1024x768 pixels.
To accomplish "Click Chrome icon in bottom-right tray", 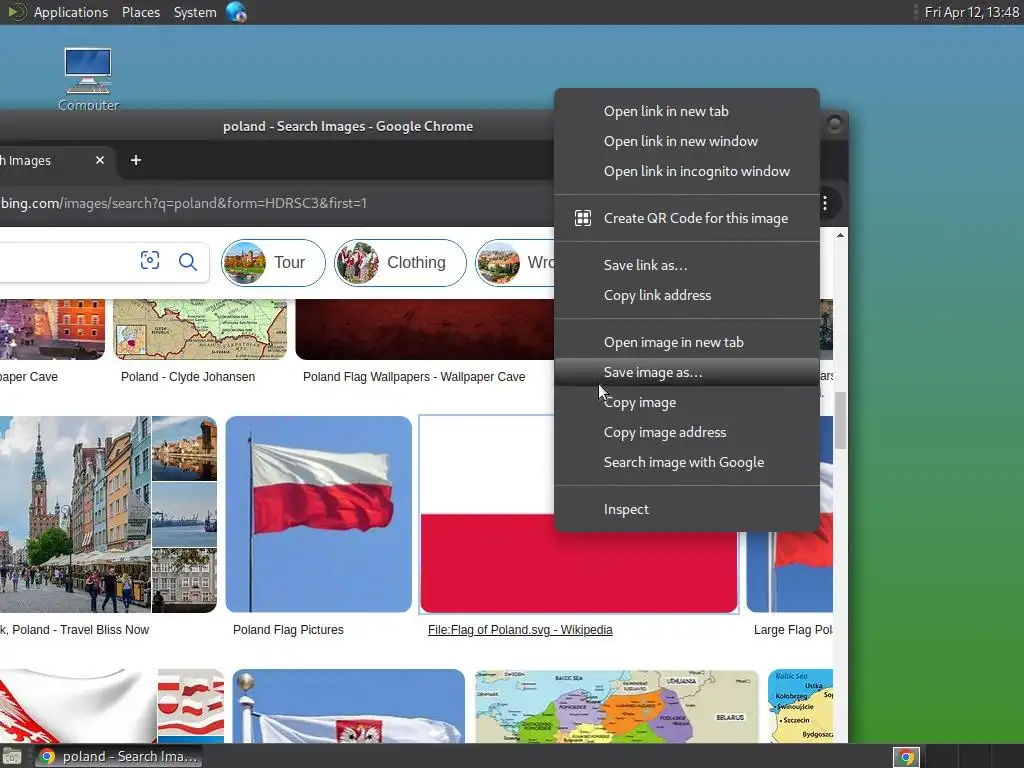I will tap(906, 758).
